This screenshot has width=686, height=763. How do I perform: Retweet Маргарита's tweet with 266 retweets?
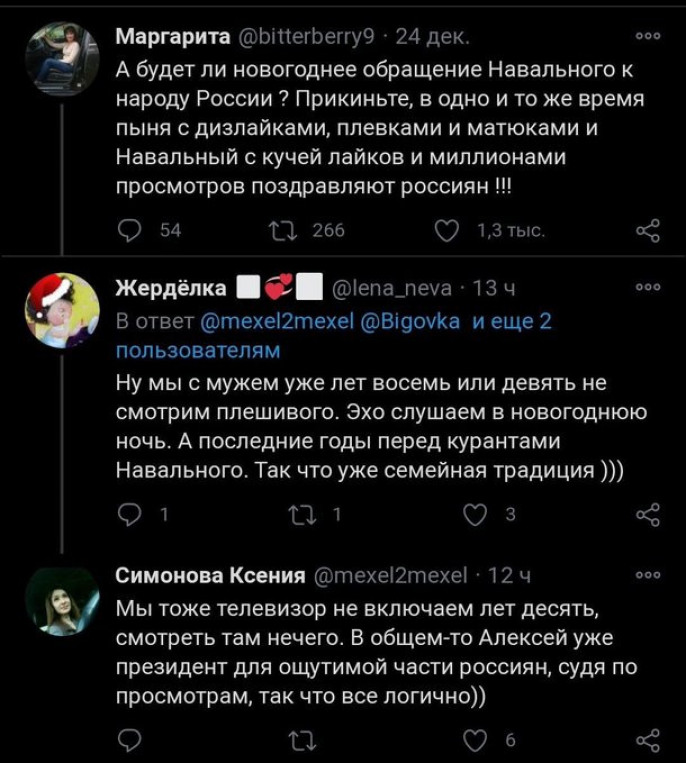tap(283, 231)
